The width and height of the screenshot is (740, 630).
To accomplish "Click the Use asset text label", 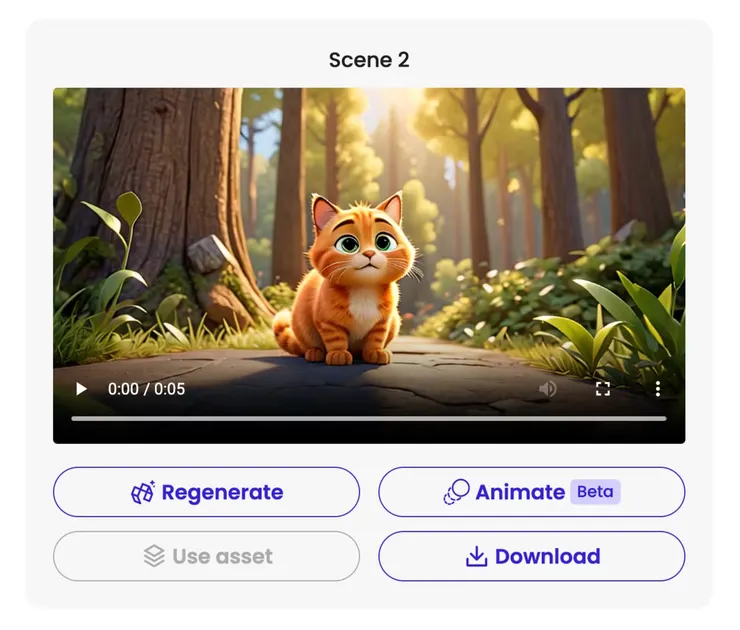I will (222, 556).
